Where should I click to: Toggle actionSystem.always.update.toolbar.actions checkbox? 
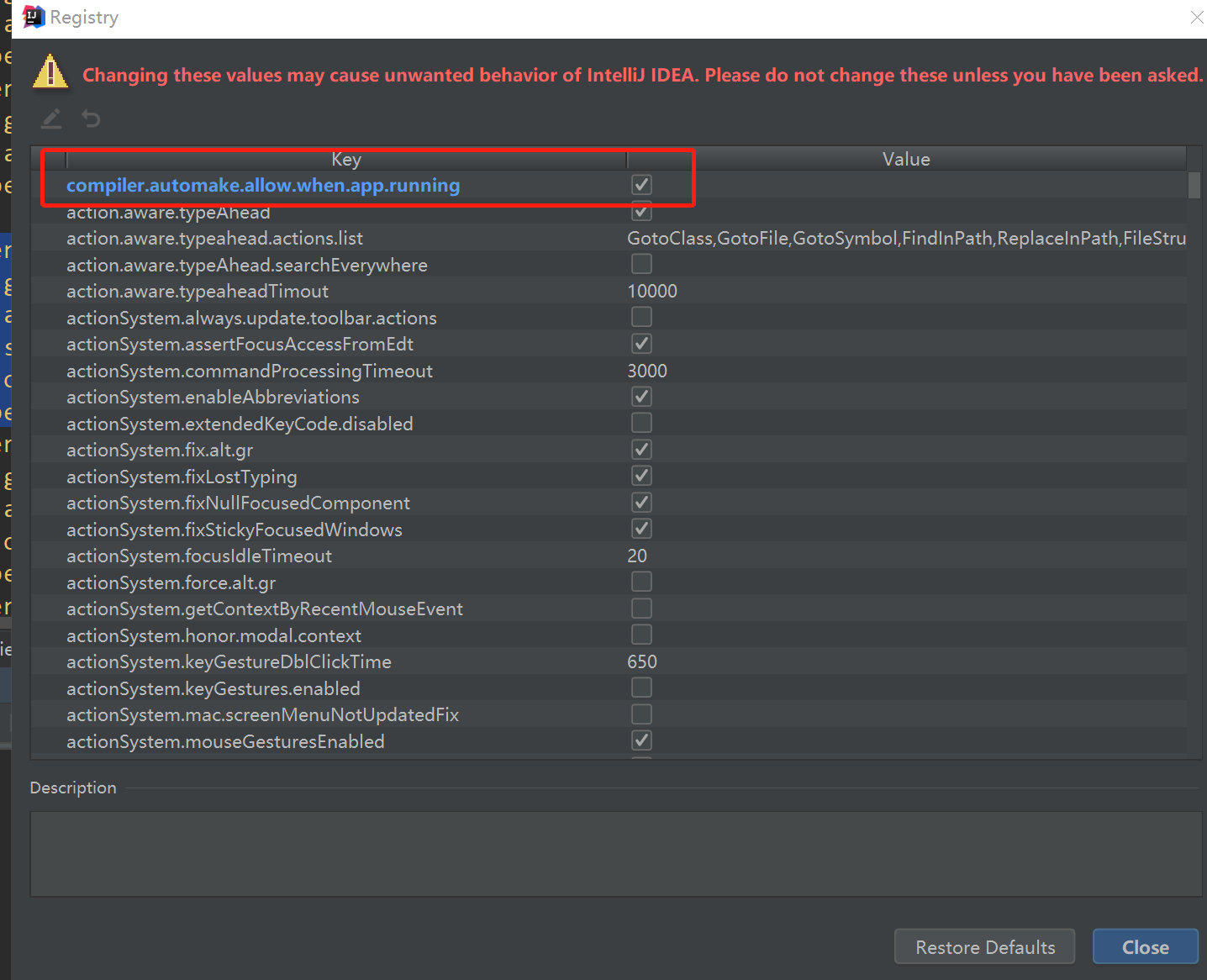pyautogui.click(x=641, y=318)
